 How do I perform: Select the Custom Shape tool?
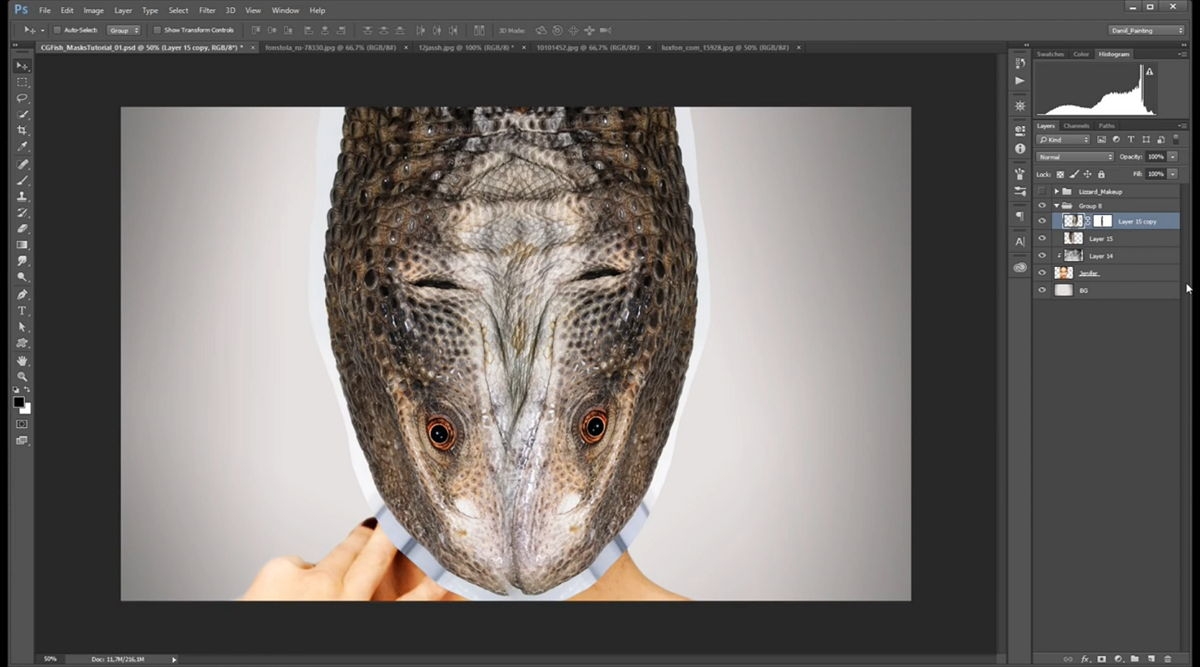point(22,343)
